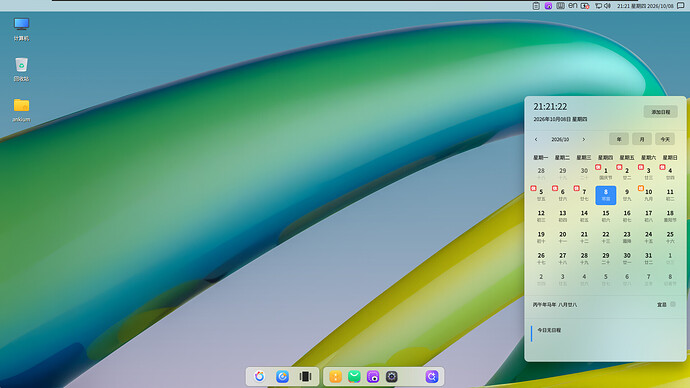The image size is (690, 388).
Task: Open the on-screen keyboard tray icon
Action: [x=560, y=6]
